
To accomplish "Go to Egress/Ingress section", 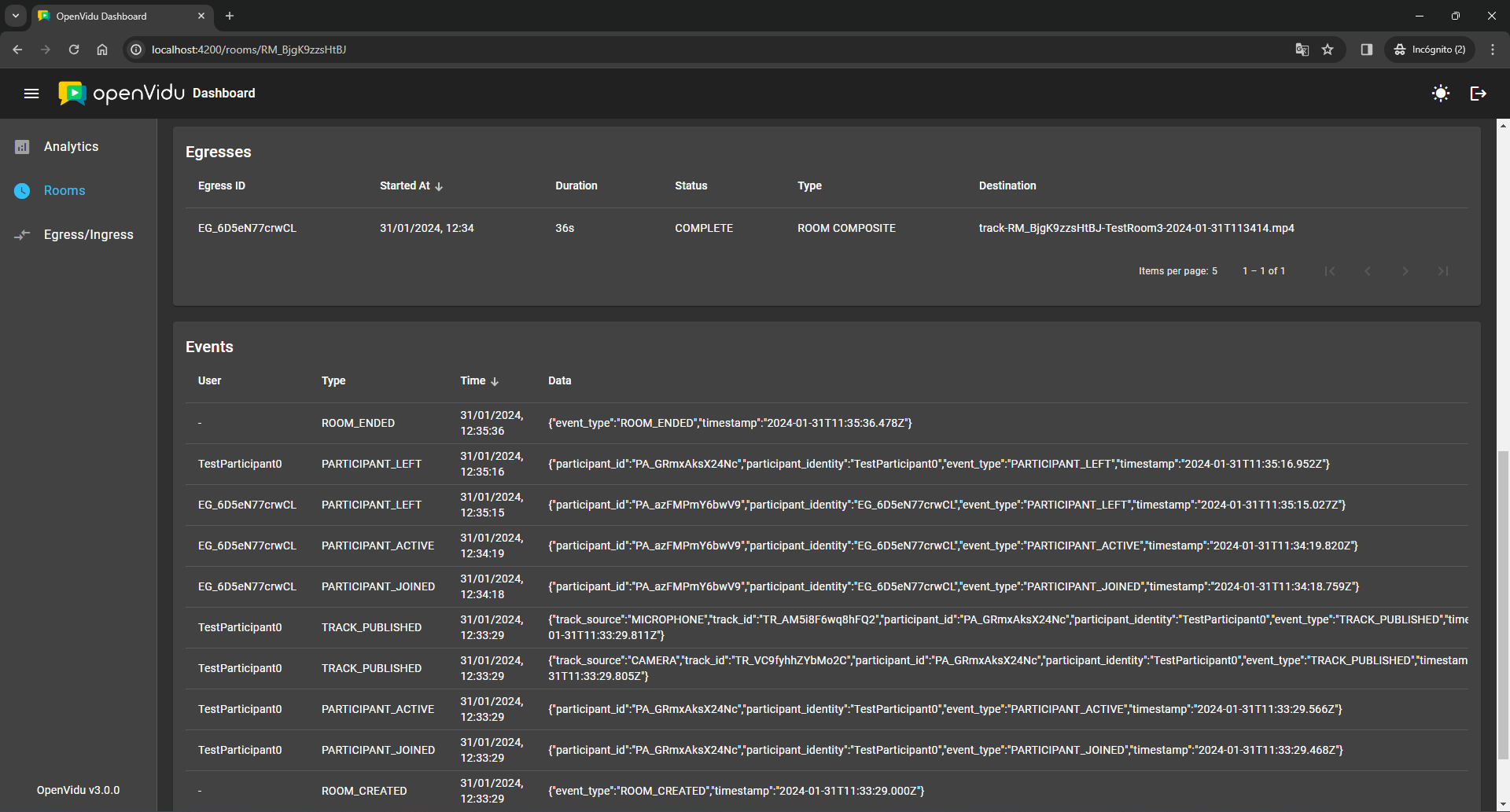I will [x=88, y=235].
